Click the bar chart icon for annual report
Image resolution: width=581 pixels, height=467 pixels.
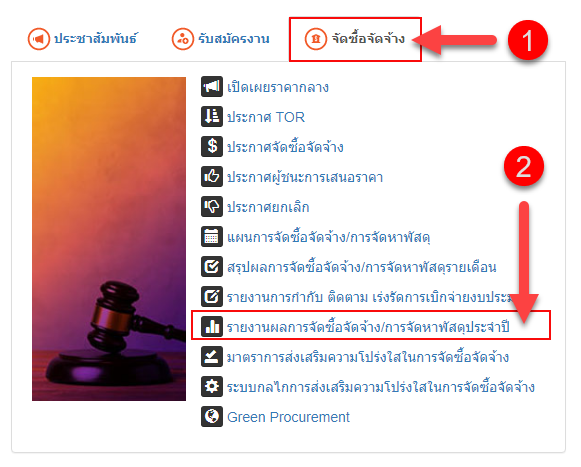pos(212,327)
